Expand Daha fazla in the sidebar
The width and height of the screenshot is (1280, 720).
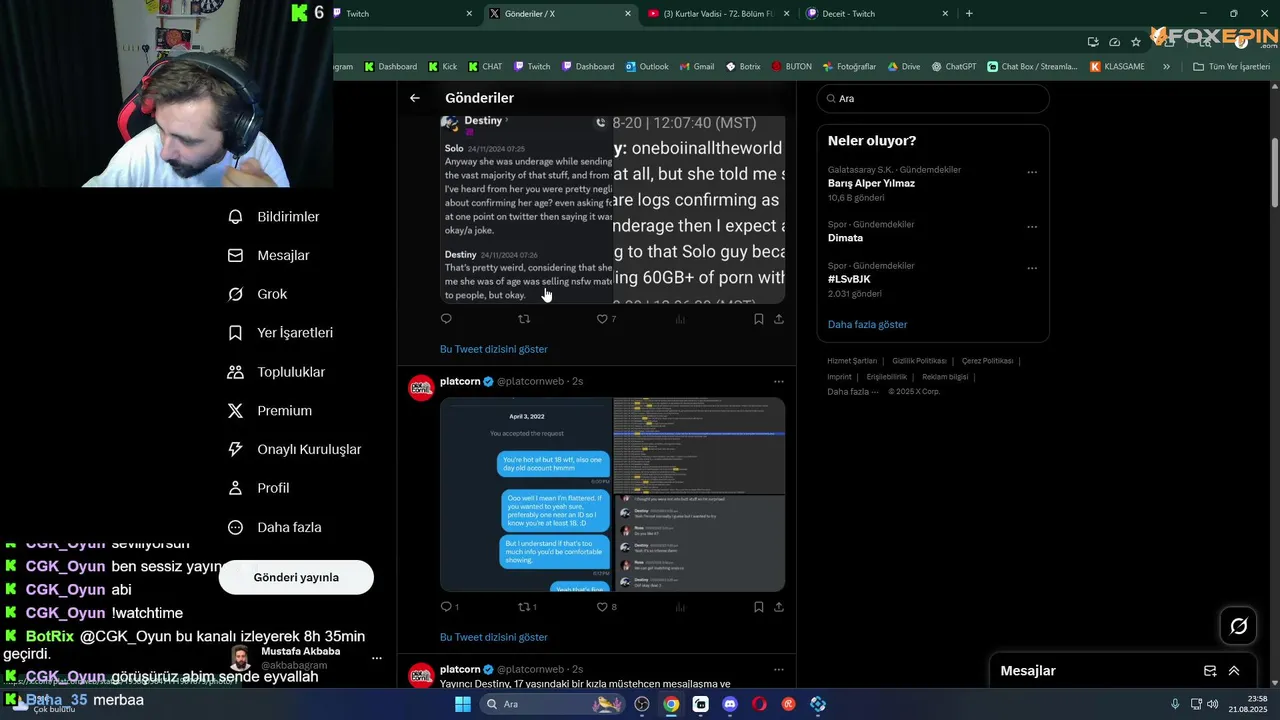click(x=274, y=527)
